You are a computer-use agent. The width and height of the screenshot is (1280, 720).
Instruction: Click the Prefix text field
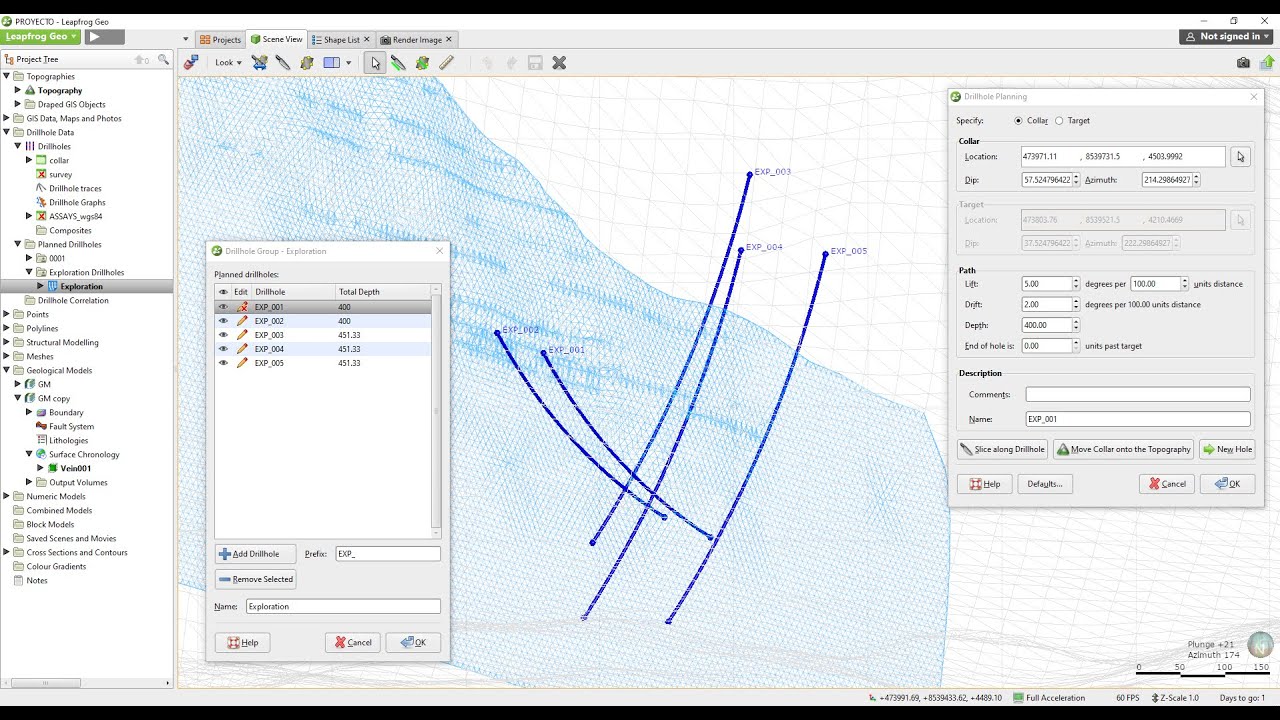coord(388,553)
